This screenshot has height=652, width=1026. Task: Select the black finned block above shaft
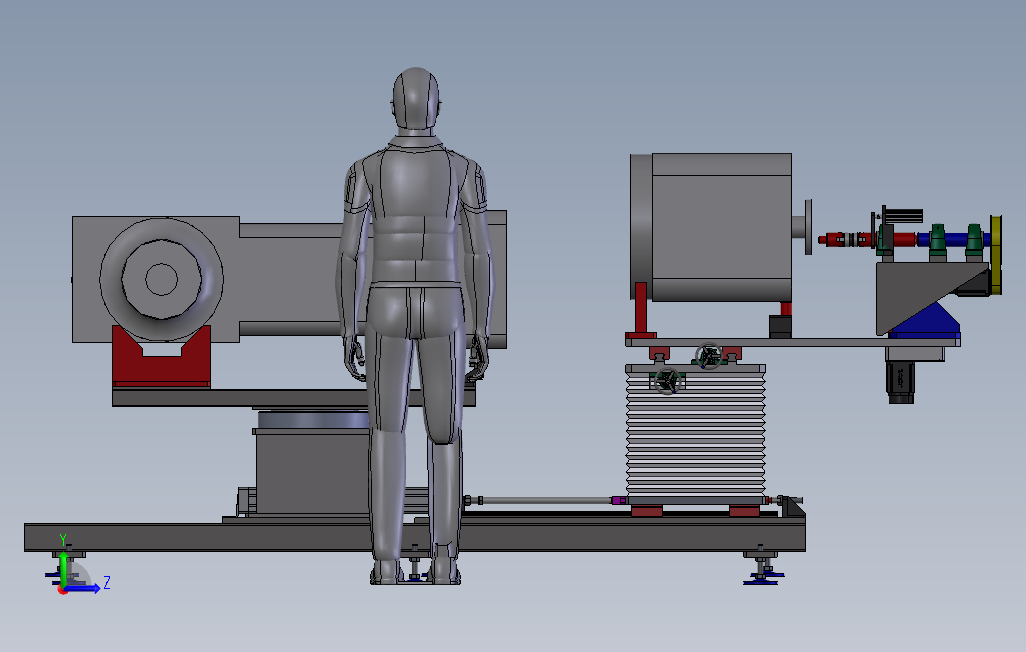tap(903, 215)
